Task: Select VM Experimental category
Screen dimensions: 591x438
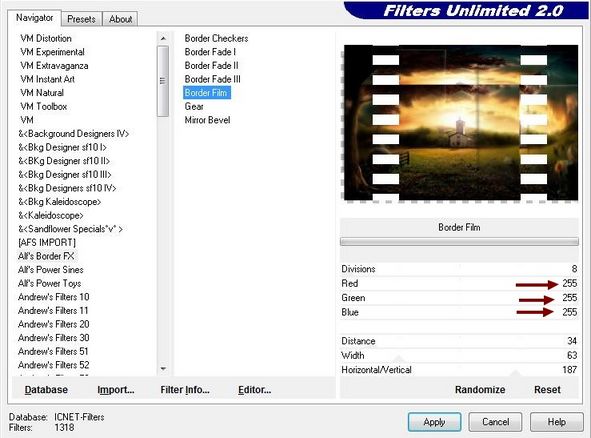Action: [x=52, y=52]
